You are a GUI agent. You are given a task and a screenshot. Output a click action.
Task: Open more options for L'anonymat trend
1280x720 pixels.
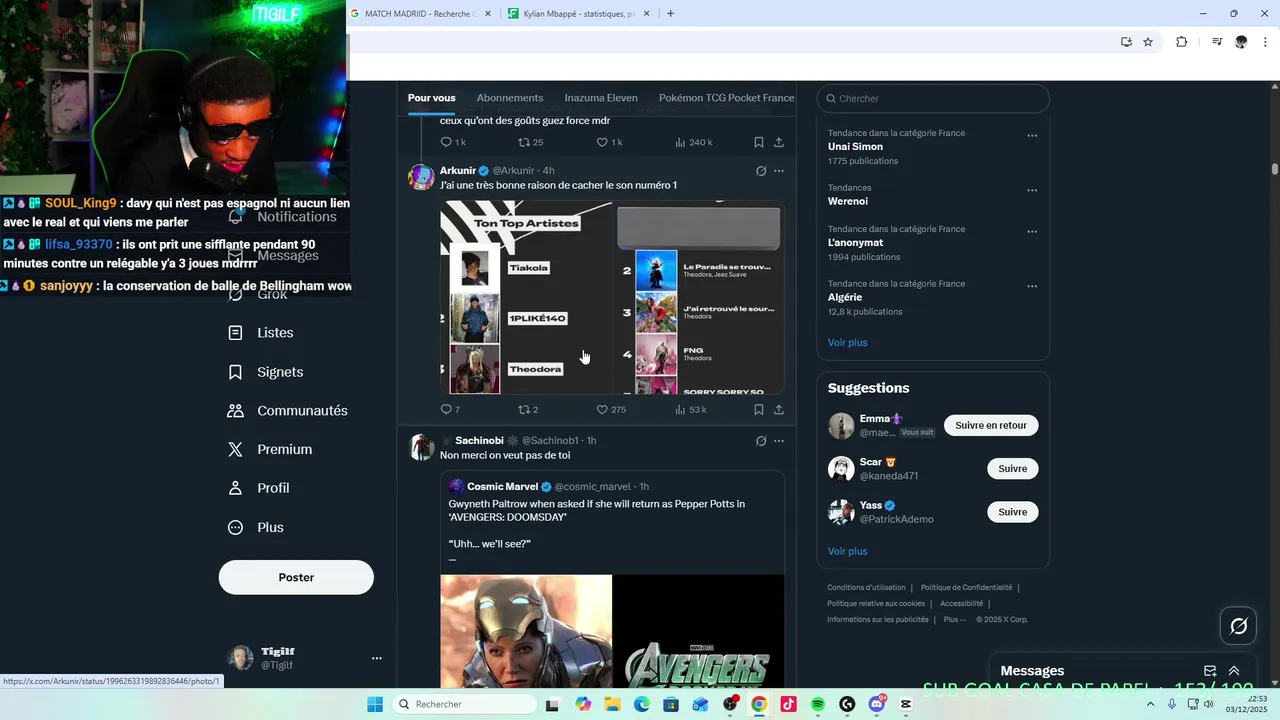tap(1032, 232)
